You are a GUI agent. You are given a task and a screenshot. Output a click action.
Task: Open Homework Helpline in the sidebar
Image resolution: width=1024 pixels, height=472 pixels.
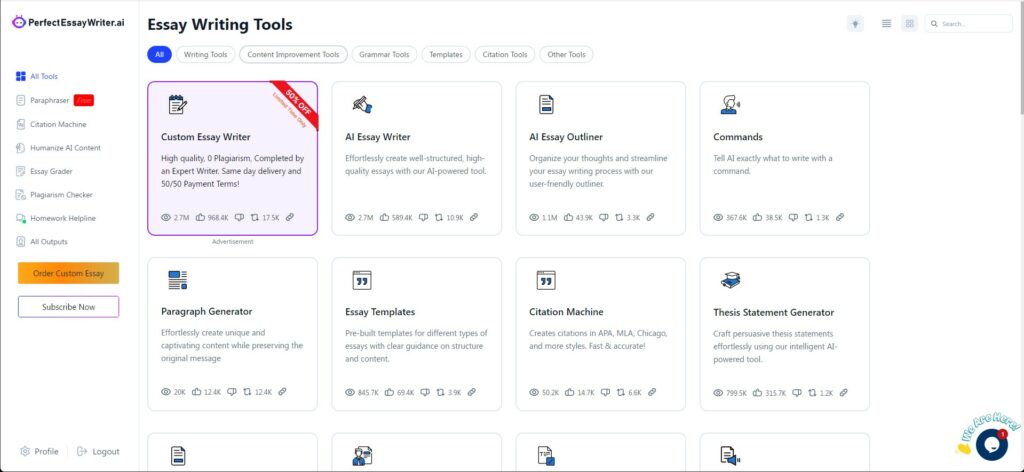pyautogui.click(x=54, y=218)
